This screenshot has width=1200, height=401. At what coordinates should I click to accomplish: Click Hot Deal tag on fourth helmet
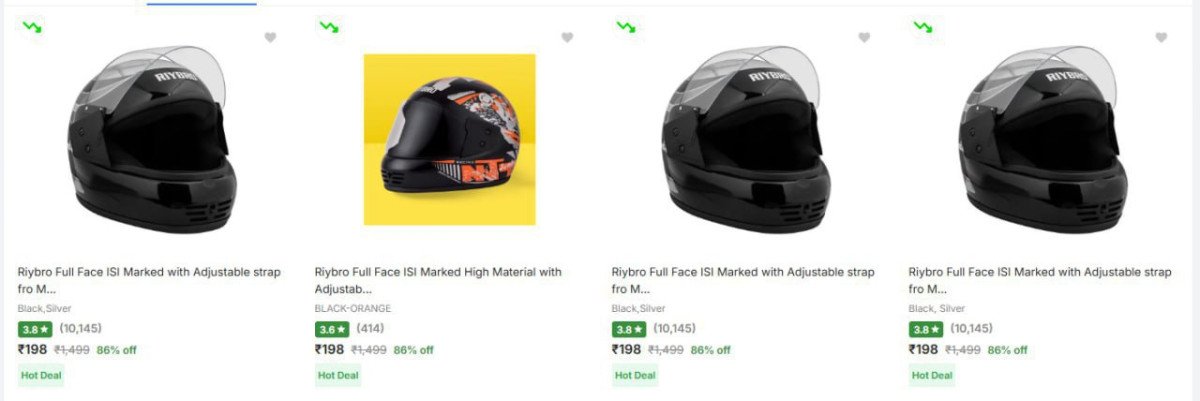932,376
